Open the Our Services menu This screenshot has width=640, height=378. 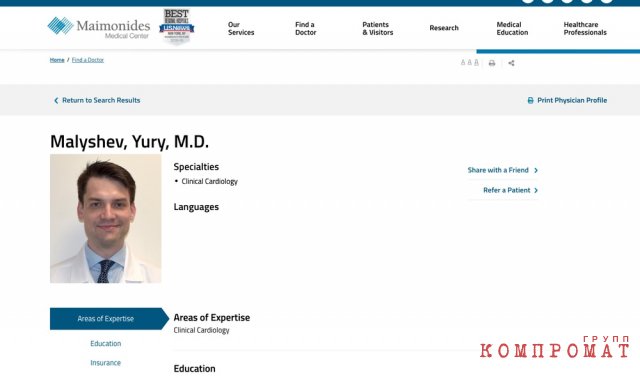pyautogui.click(x=241, y=28)
